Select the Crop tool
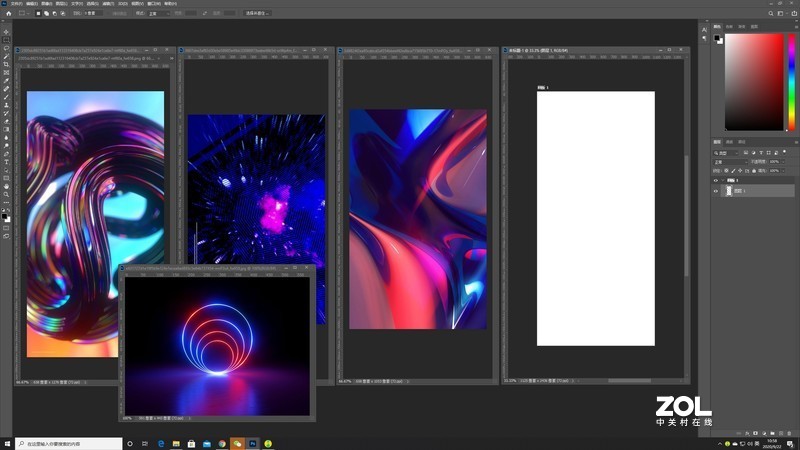Image resolution: width=800 pixels, height=450 pixels. [6, 64]
